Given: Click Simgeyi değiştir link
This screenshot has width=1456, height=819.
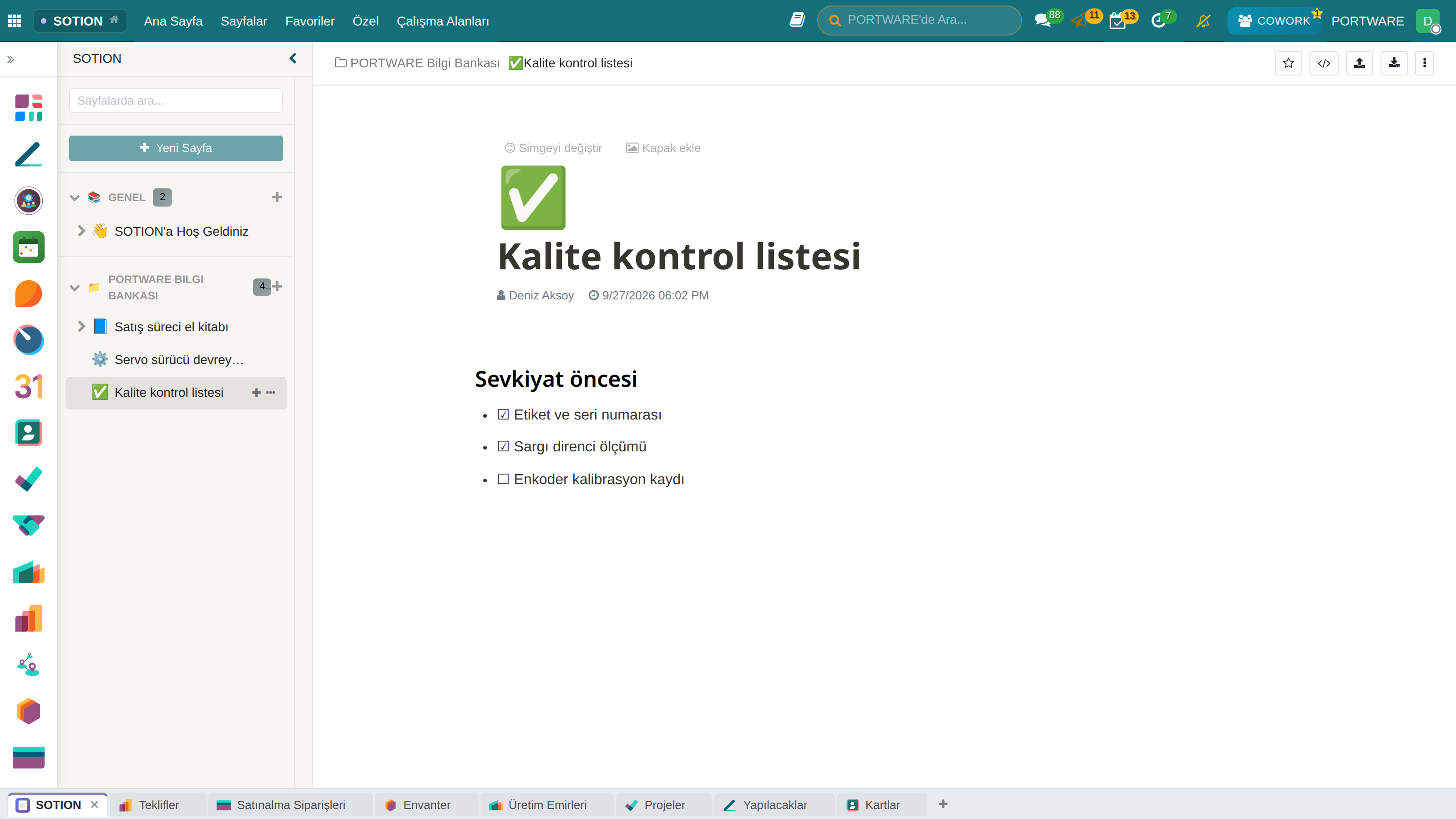Looking at the screenshot, I should [x=553, y=148].
